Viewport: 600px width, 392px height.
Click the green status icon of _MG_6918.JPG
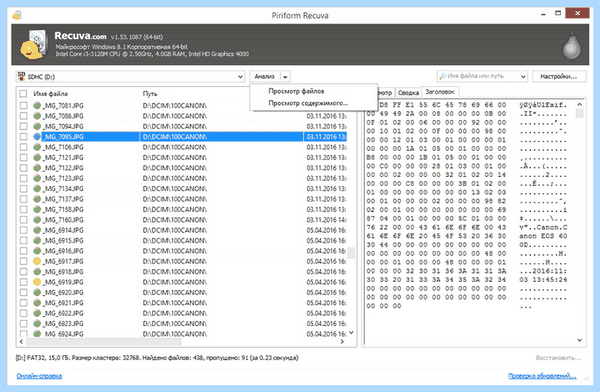37,271
